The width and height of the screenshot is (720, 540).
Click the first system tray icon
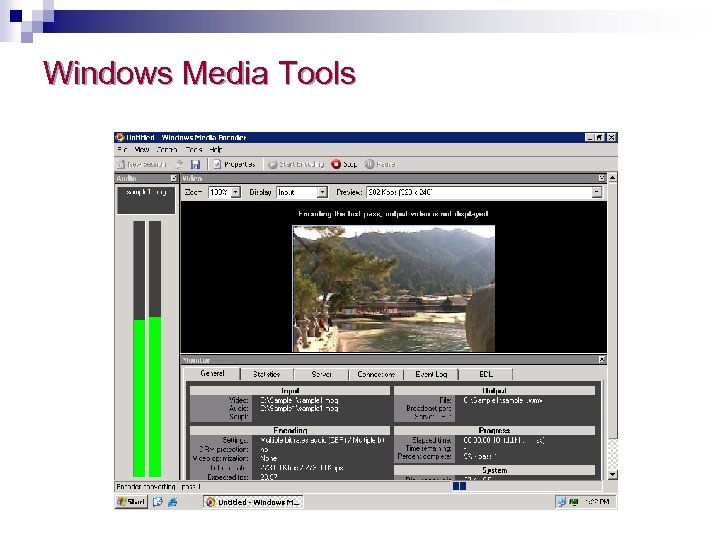[562, 502]
